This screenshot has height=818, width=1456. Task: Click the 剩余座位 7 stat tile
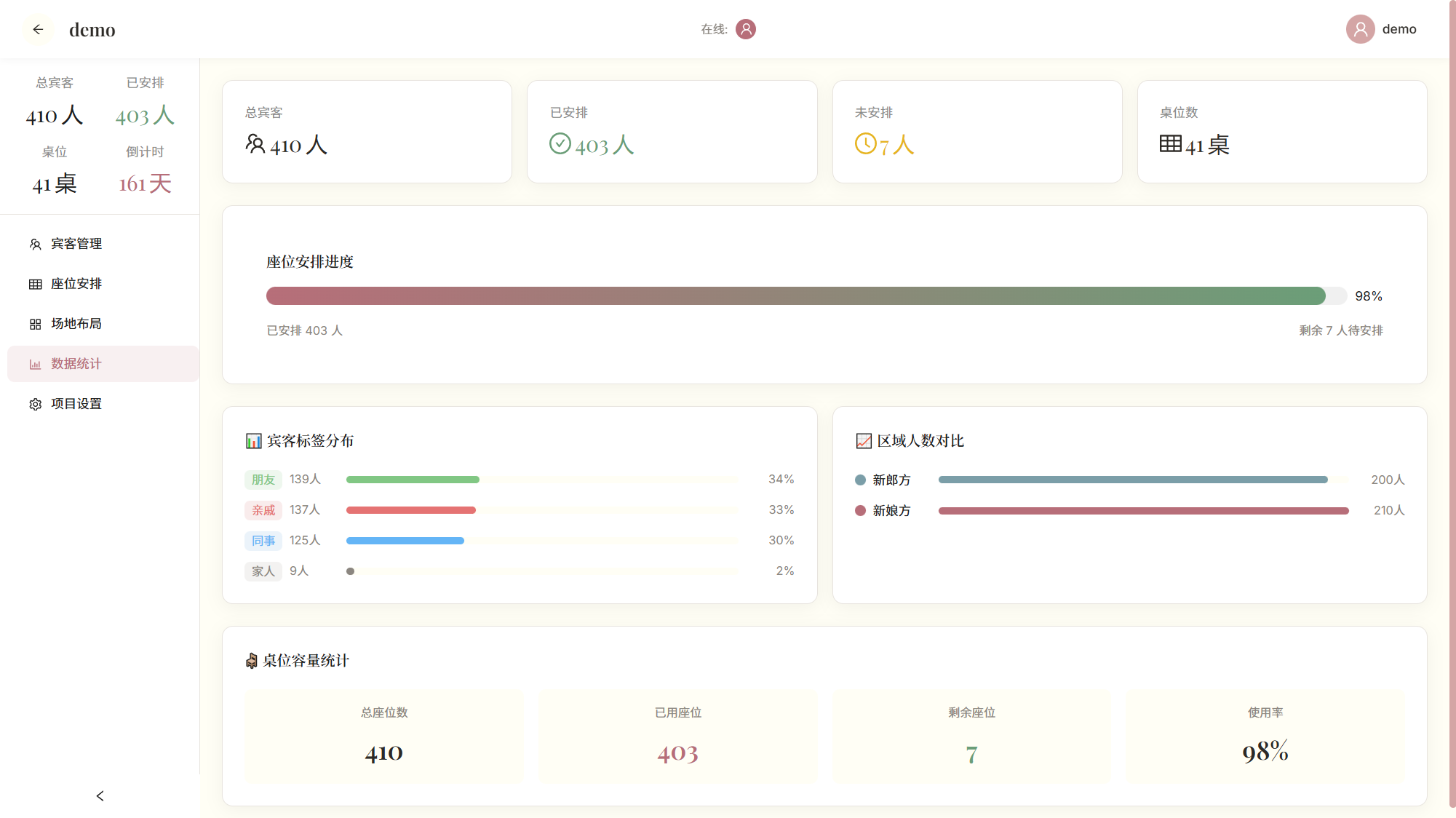(x=971, y=736)
